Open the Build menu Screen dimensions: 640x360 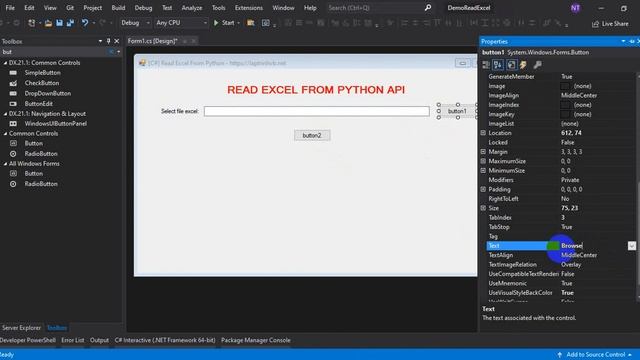[118, 8]
